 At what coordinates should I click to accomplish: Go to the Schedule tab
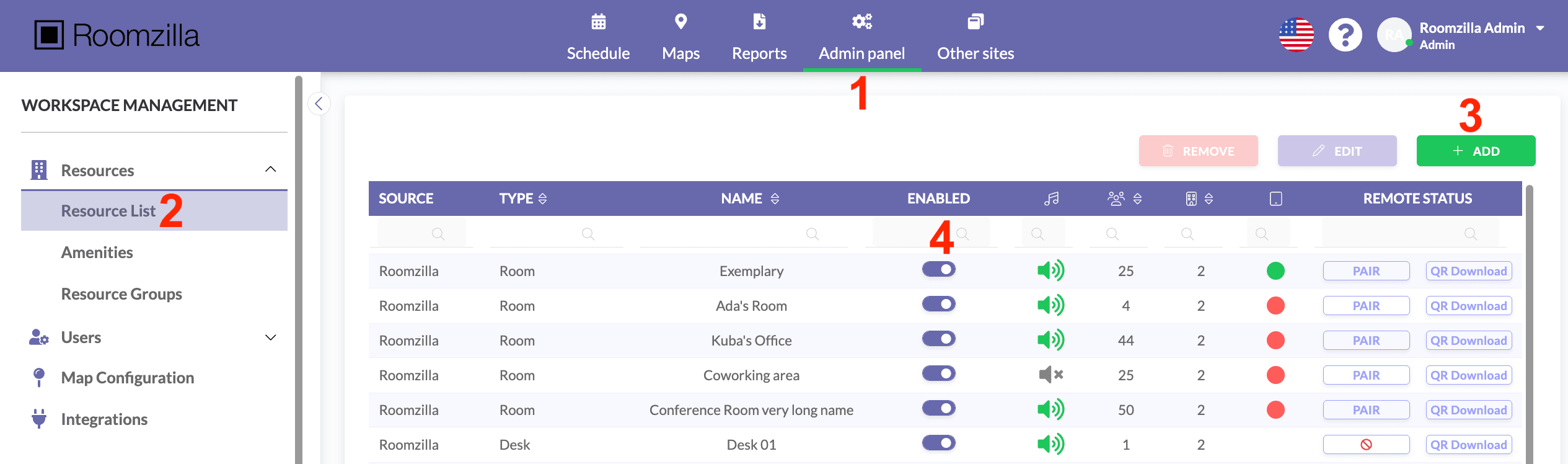(598, 37)
